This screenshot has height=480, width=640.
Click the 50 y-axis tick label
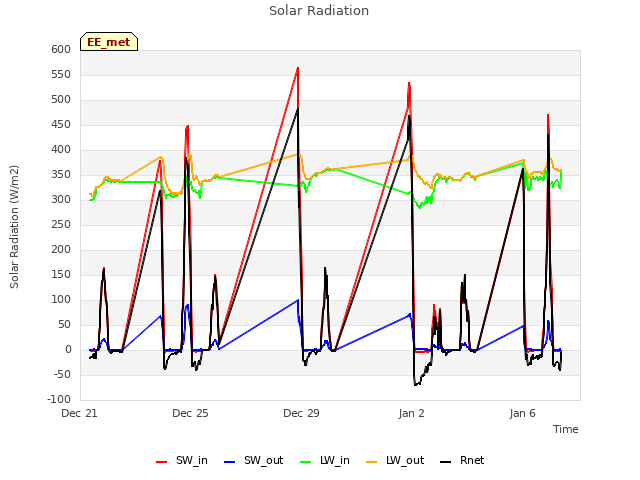point(65,325)
